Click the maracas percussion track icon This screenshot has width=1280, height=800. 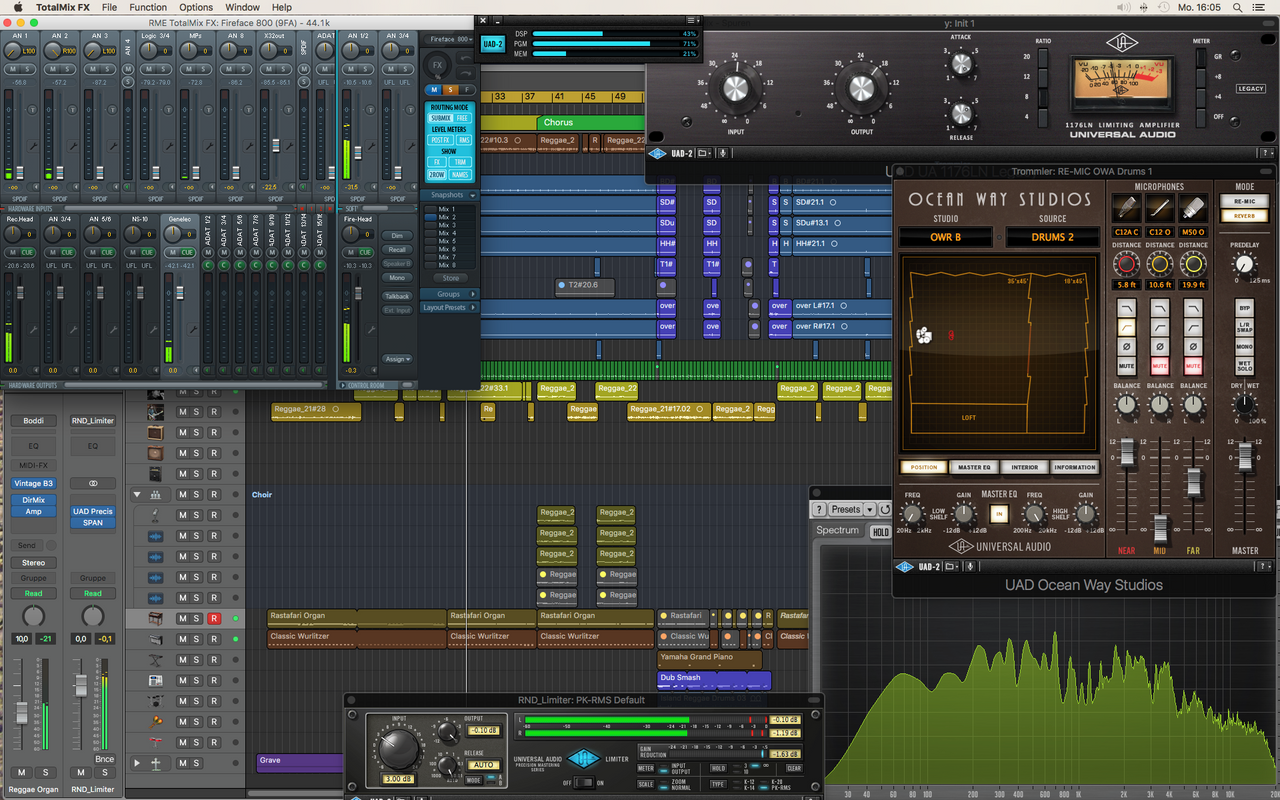pos(156,721)
